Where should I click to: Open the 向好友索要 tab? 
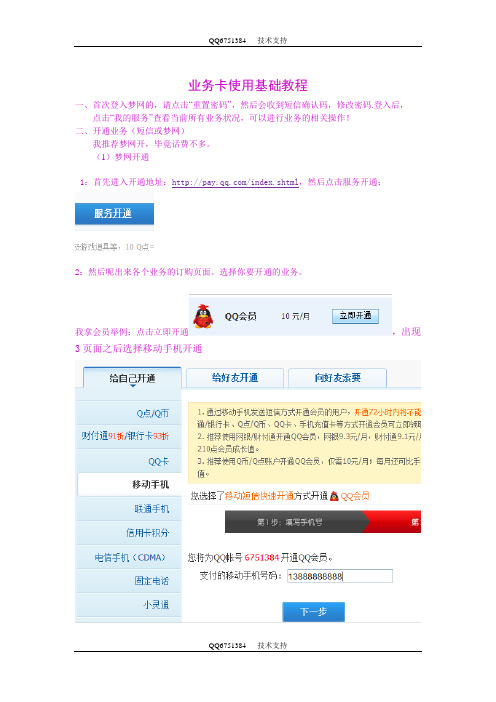coord(338,378)
